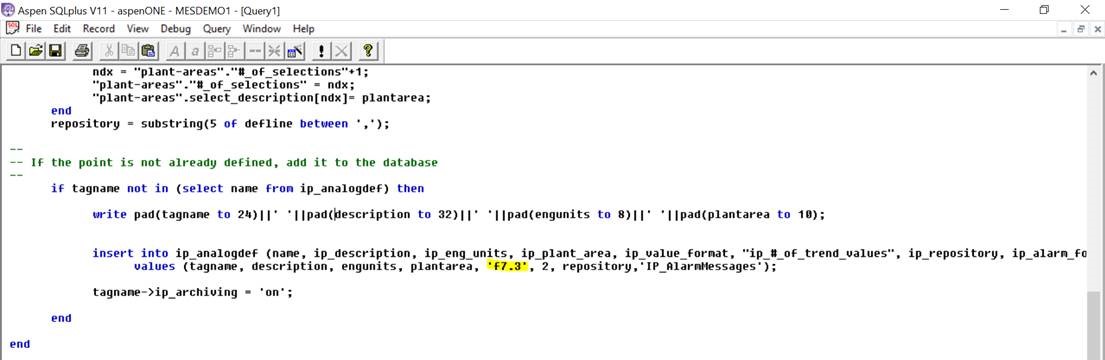
Task: Click the vertical scrollbar up arrow
Action: coord(1094,73)
